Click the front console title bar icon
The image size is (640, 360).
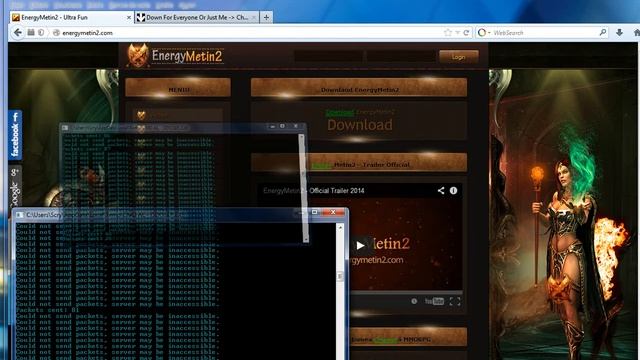point(19,215)
